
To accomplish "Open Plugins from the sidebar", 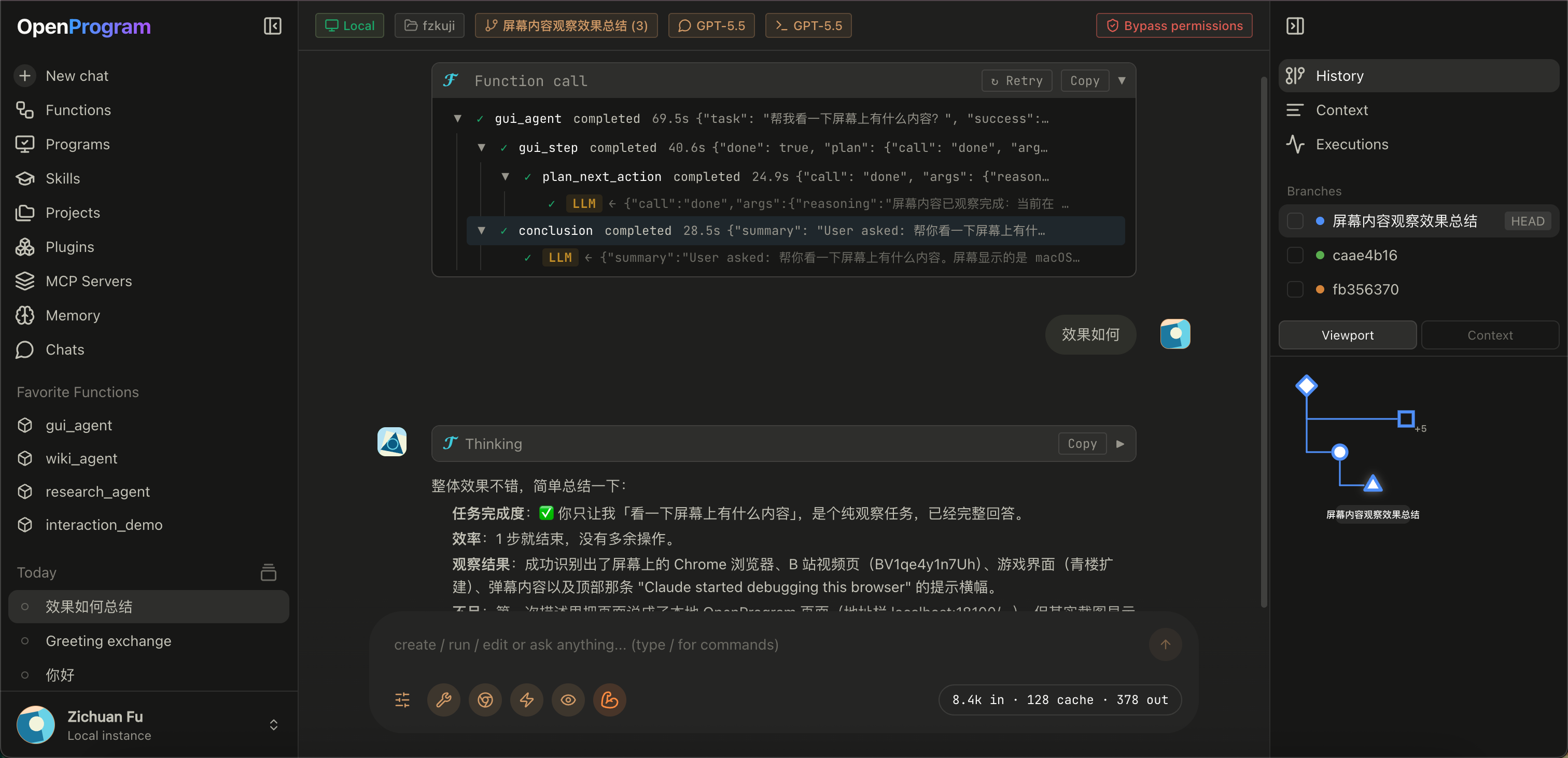I will coord(69,247).
